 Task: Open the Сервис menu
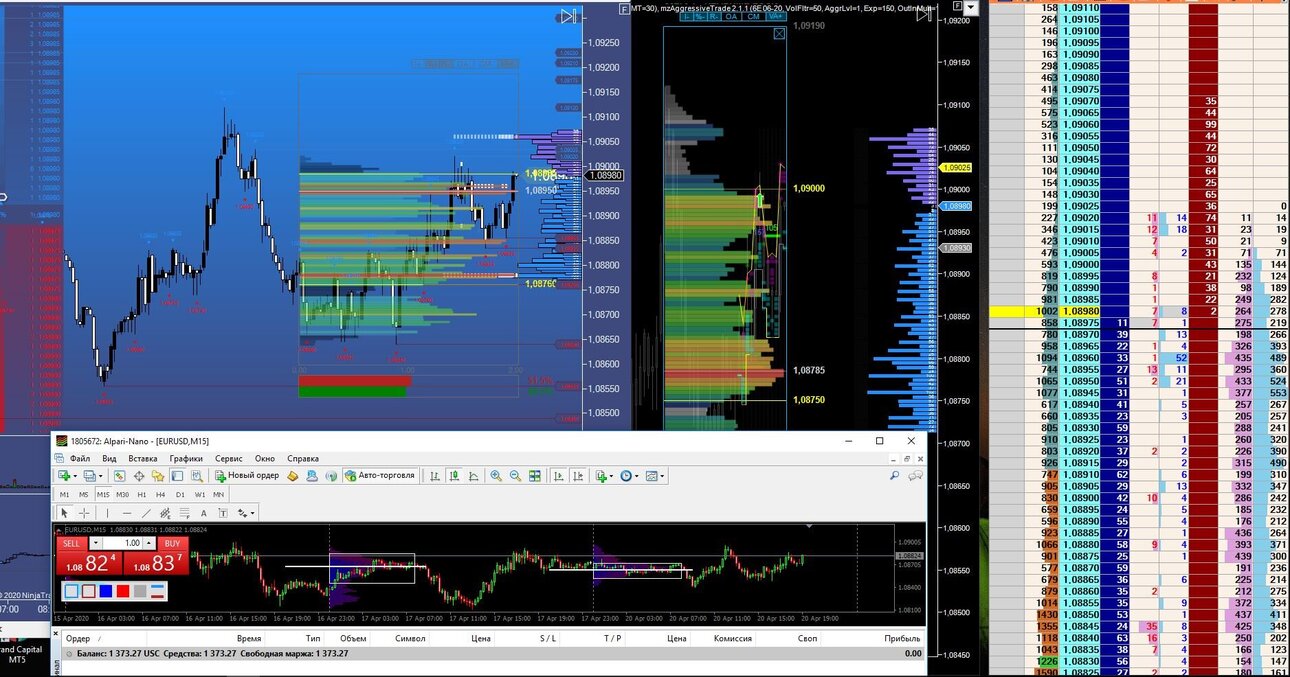click(x=228, y=458)
